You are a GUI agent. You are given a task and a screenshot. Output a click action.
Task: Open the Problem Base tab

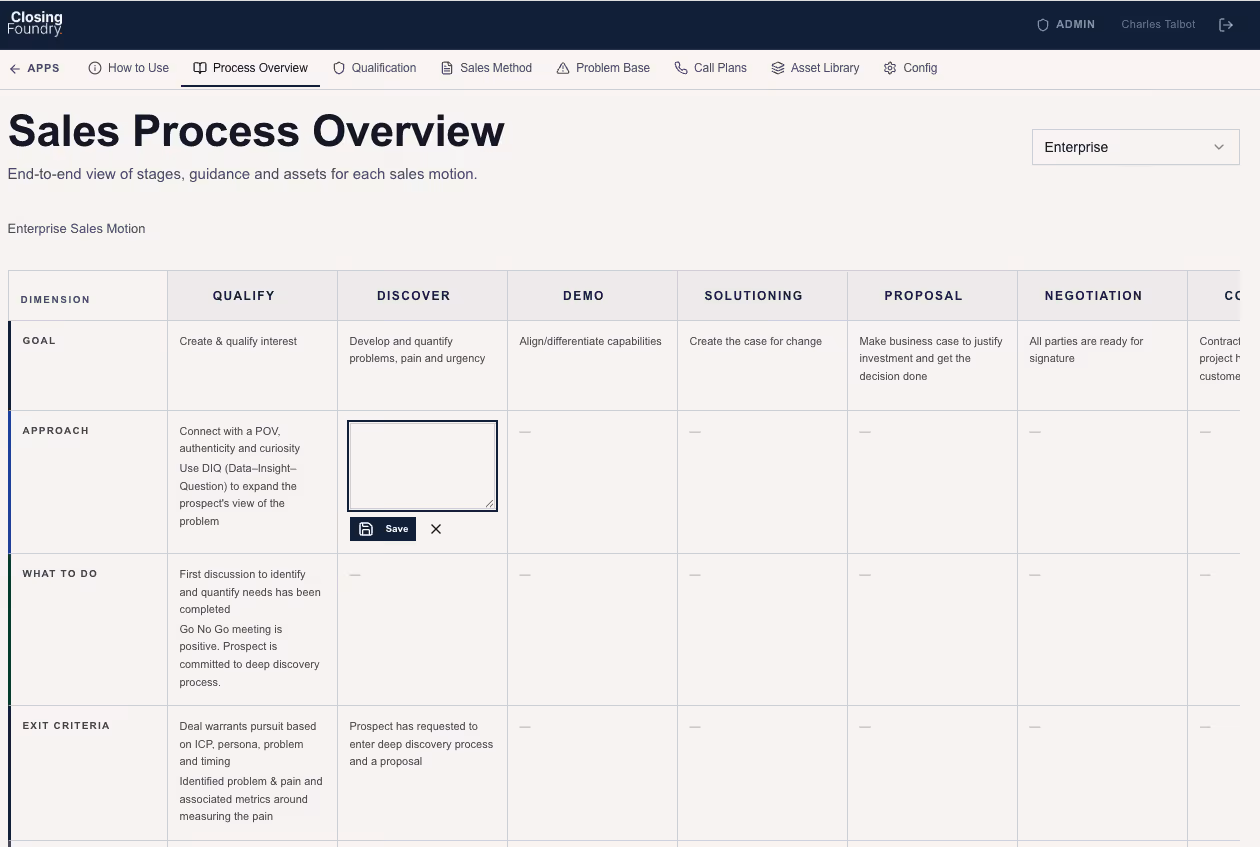pos(603,68)
